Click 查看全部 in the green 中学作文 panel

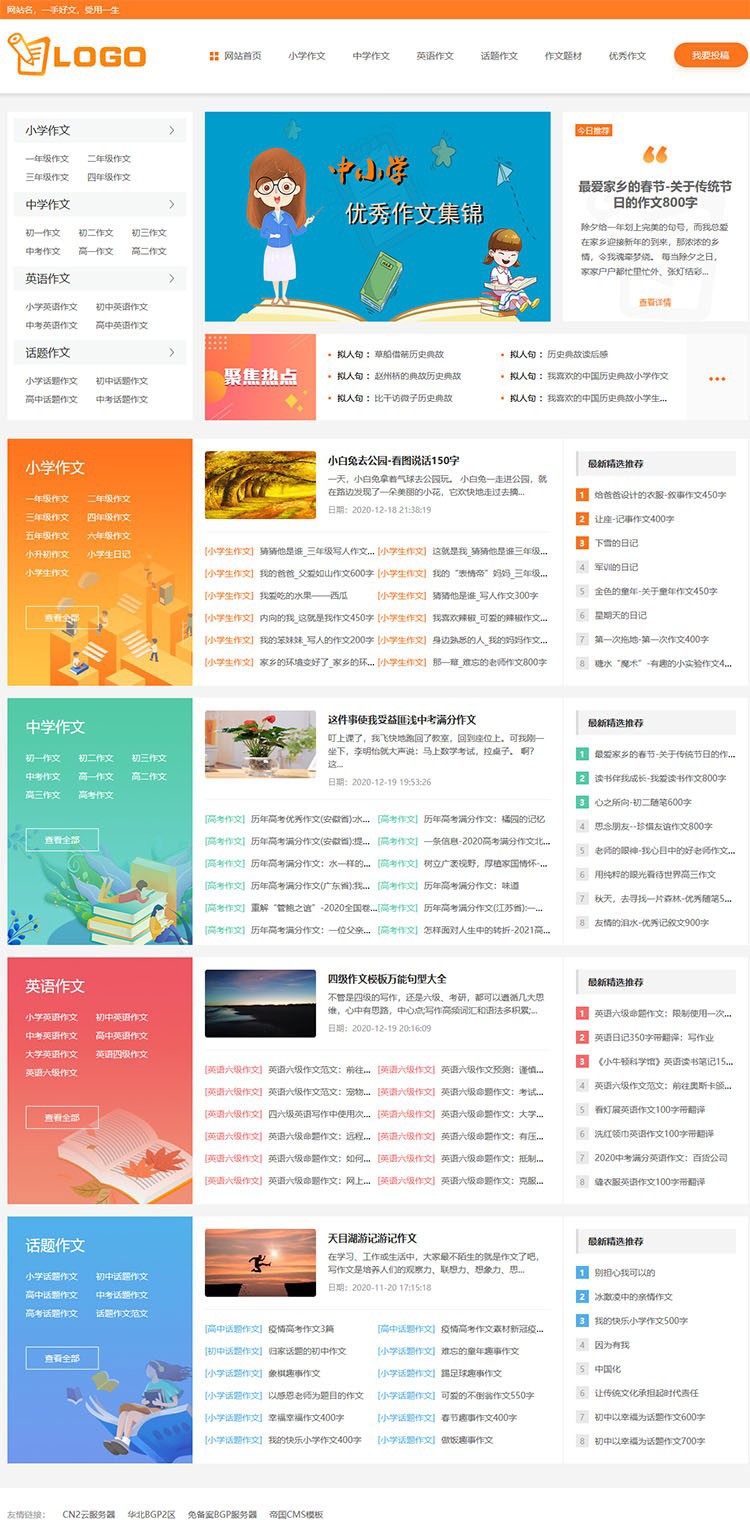(x=62, y=840)
